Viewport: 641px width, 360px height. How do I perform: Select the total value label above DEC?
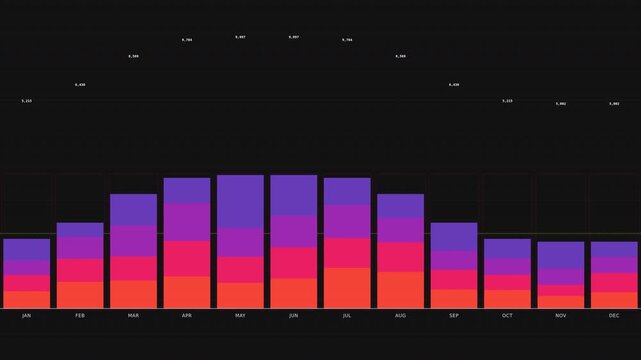[614, 104]
